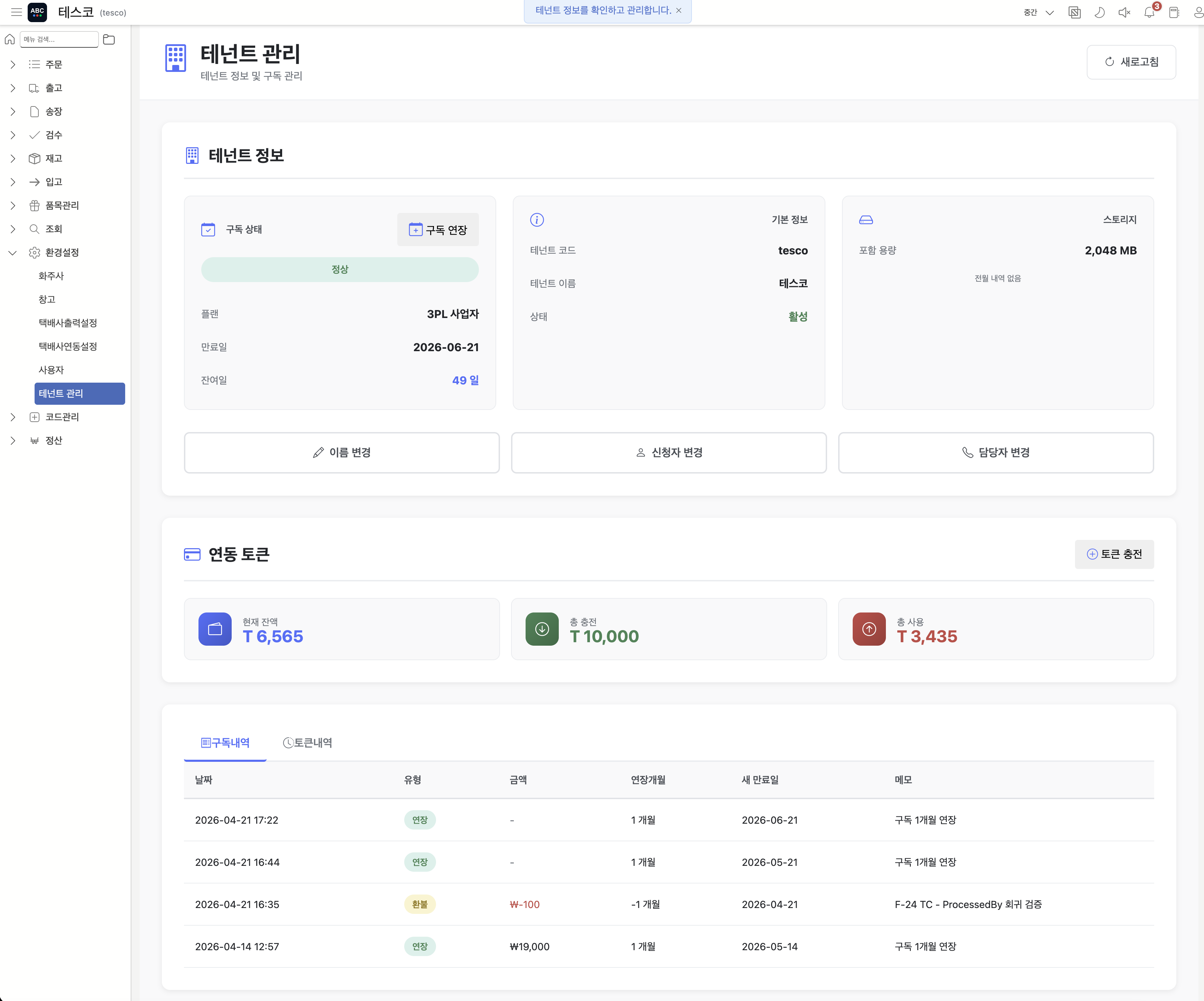
Task: Click the 구독 연장 button
Action: point(438,230)
